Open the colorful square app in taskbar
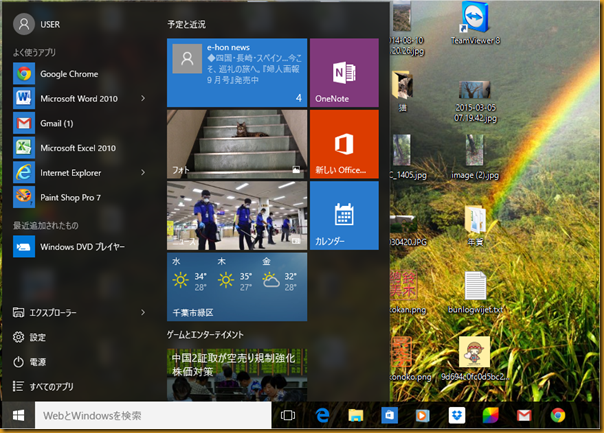The width and height of the screenshot is (604, 433). [x=490, y=415]
